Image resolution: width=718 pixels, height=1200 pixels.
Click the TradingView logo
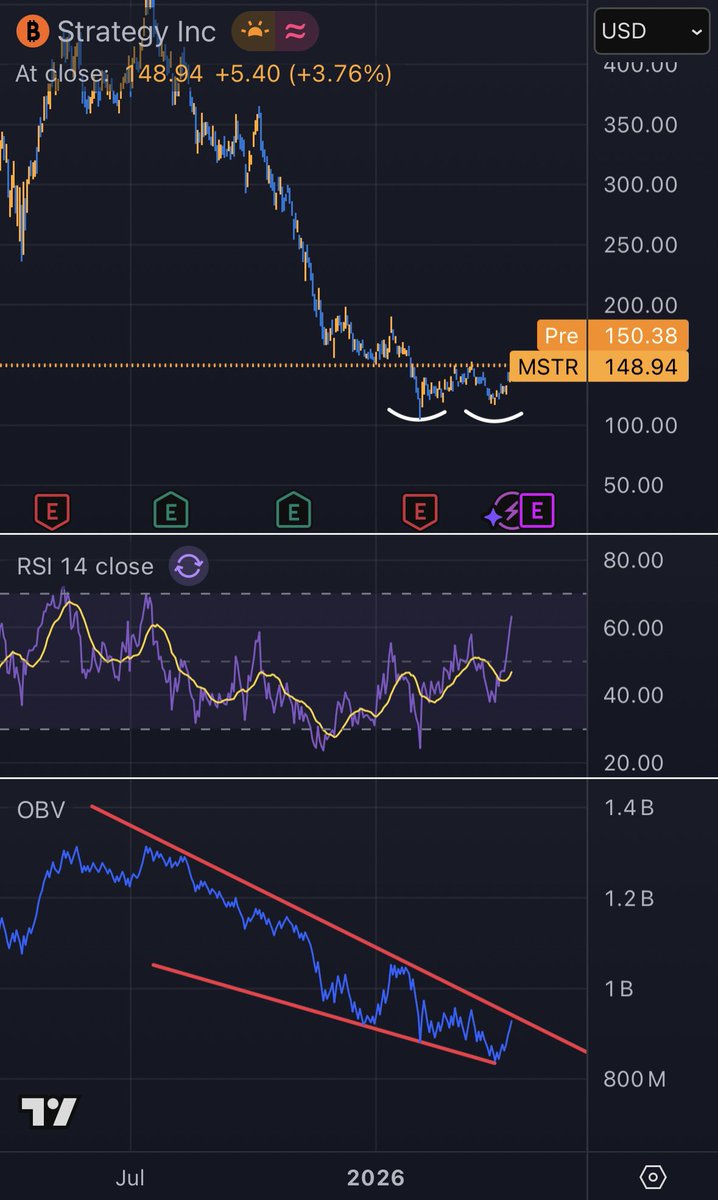tap(49, 1111)
